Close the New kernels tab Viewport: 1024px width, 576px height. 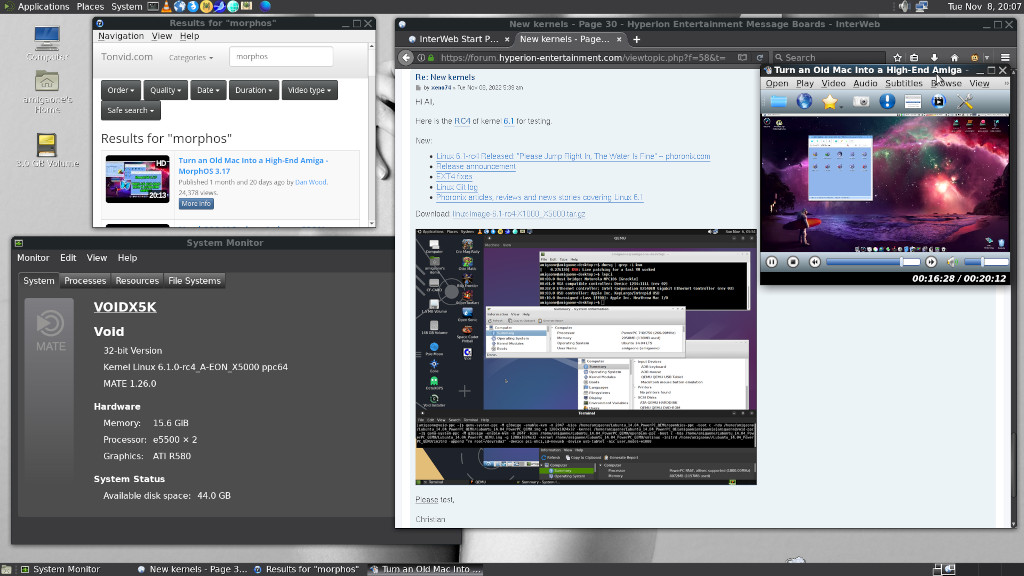click(619, 39)
